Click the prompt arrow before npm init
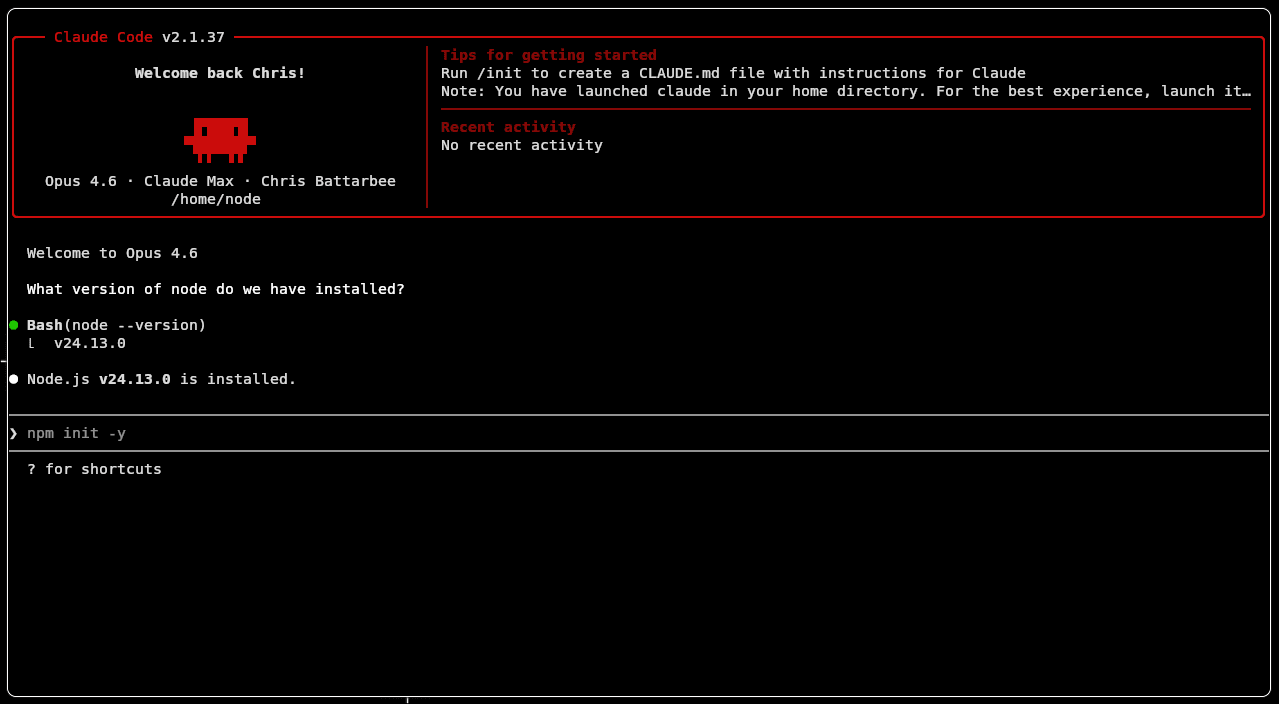 (x=12, y=433)
